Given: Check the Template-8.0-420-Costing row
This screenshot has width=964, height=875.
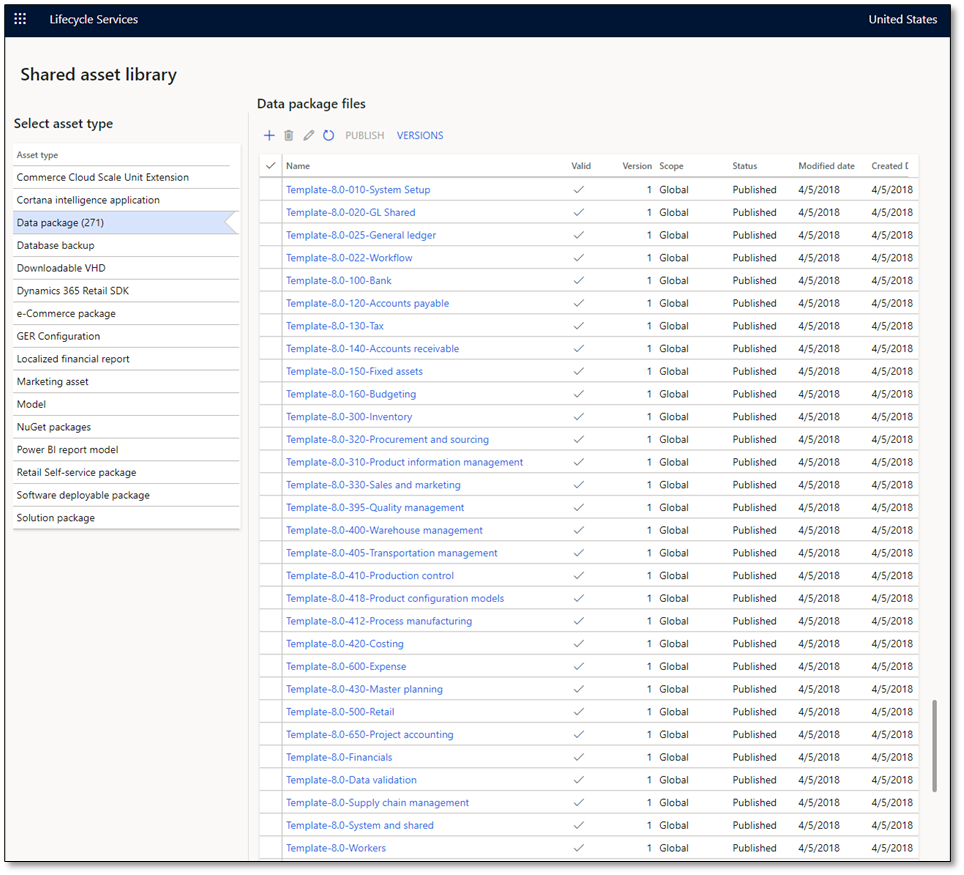Looking at the screenshot, I should click(269, 643).
